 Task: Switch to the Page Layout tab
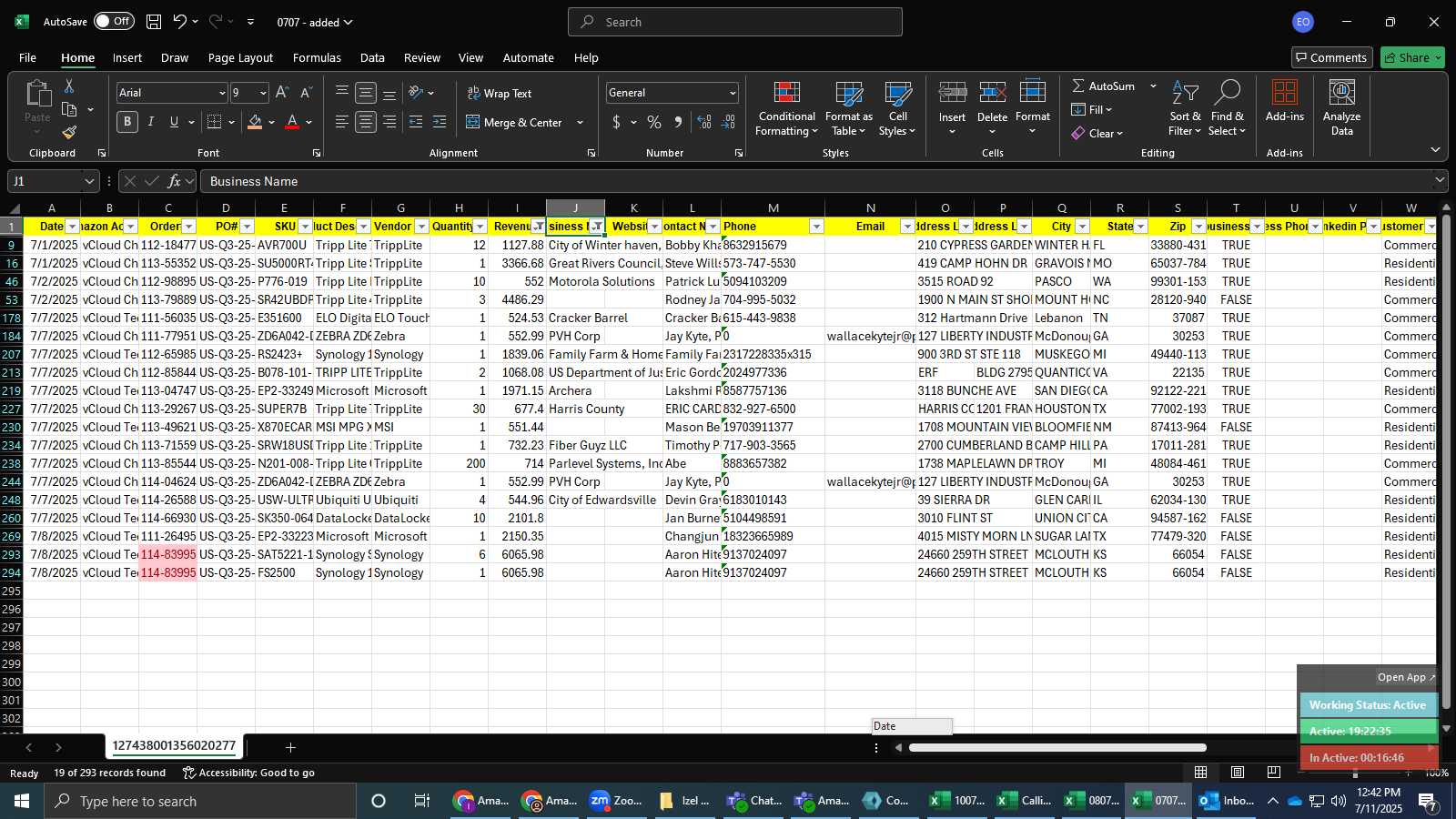tap(240, 57)
